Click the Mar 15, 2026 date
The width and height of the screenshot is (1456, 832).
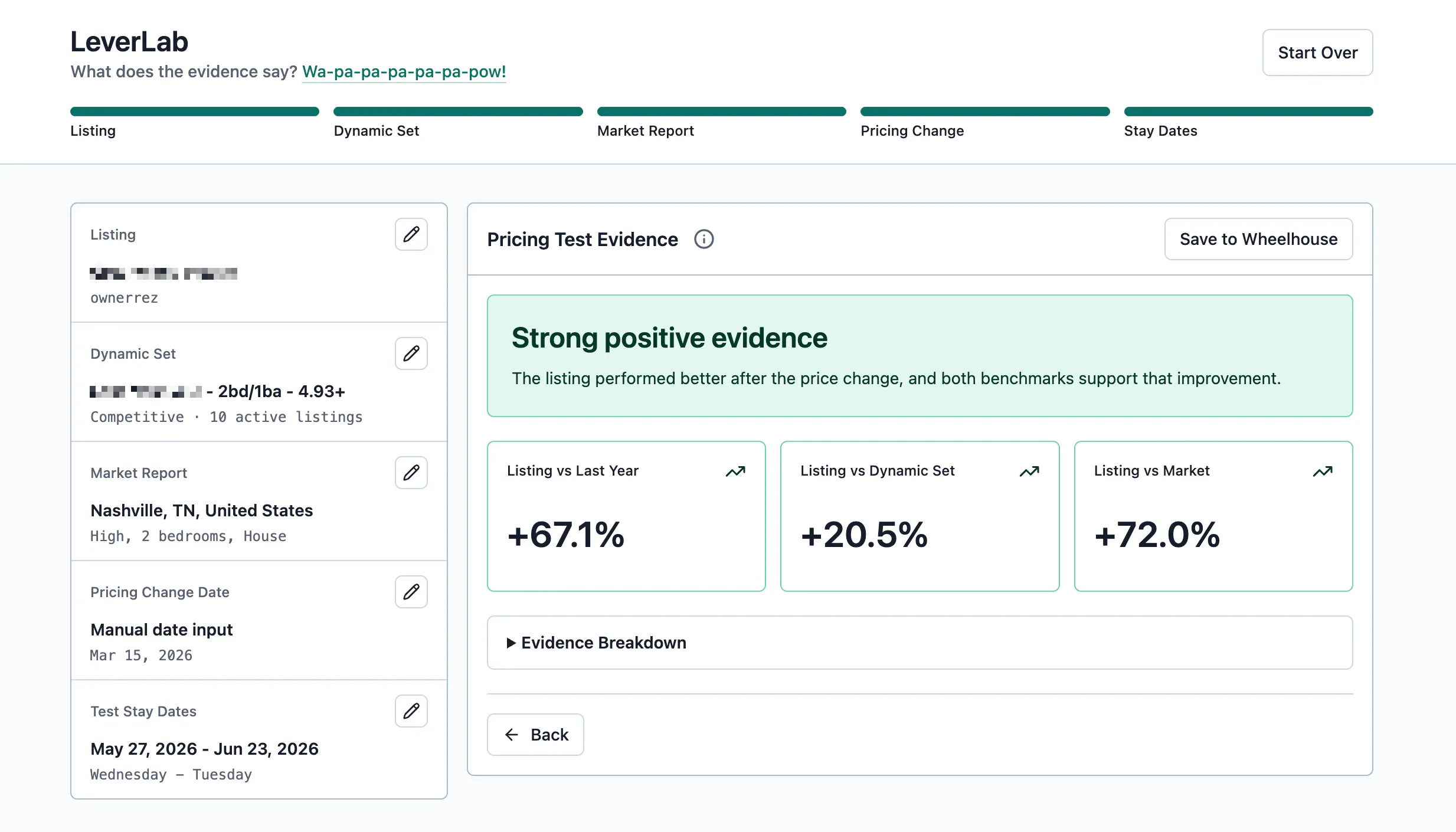(x=141, y=656)
